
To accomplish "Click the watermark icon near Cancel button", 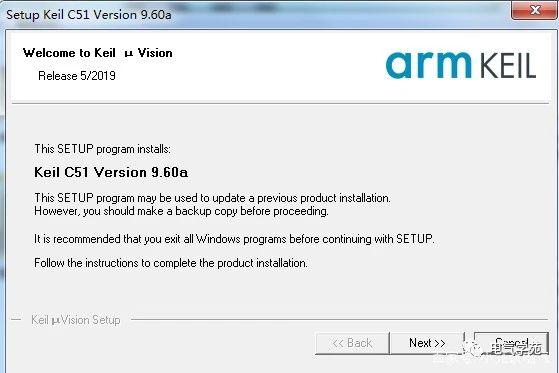I will coord(476,348).
